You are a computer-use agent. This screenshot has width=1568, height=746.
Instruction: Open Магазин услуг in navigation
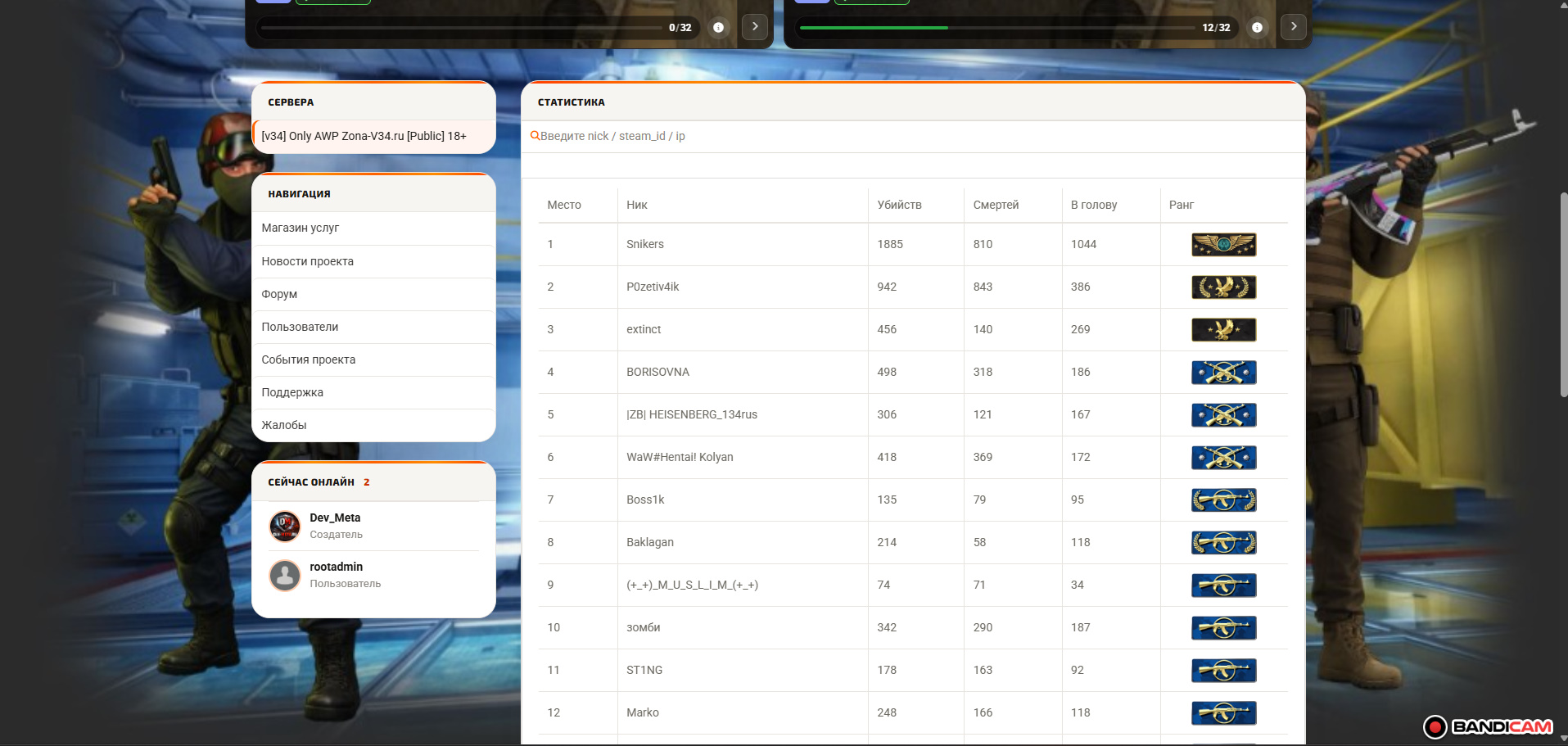[300, 228]
